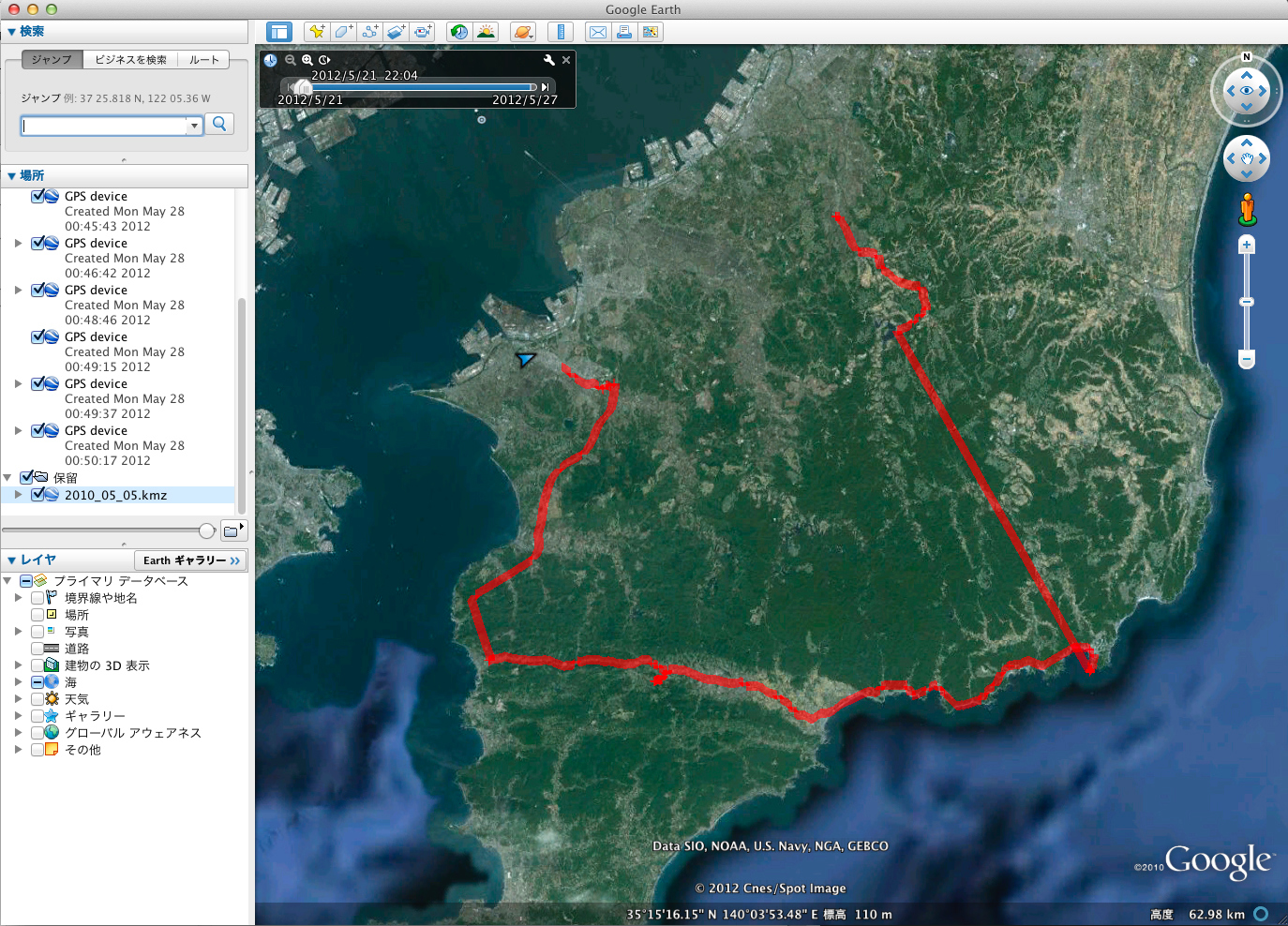Disable the 2010_05_05.kmz checkbox
The image size is (1288, 926).
(37, 495)
